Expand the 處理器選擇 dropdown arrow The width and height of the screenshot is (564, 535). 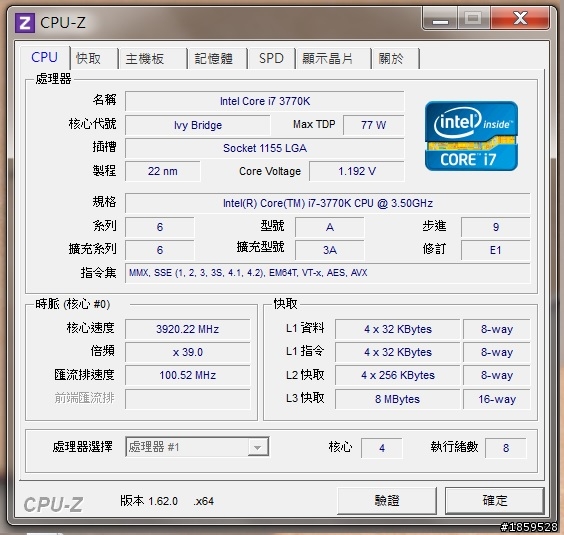pyautogui.click(x=258, y=447)
